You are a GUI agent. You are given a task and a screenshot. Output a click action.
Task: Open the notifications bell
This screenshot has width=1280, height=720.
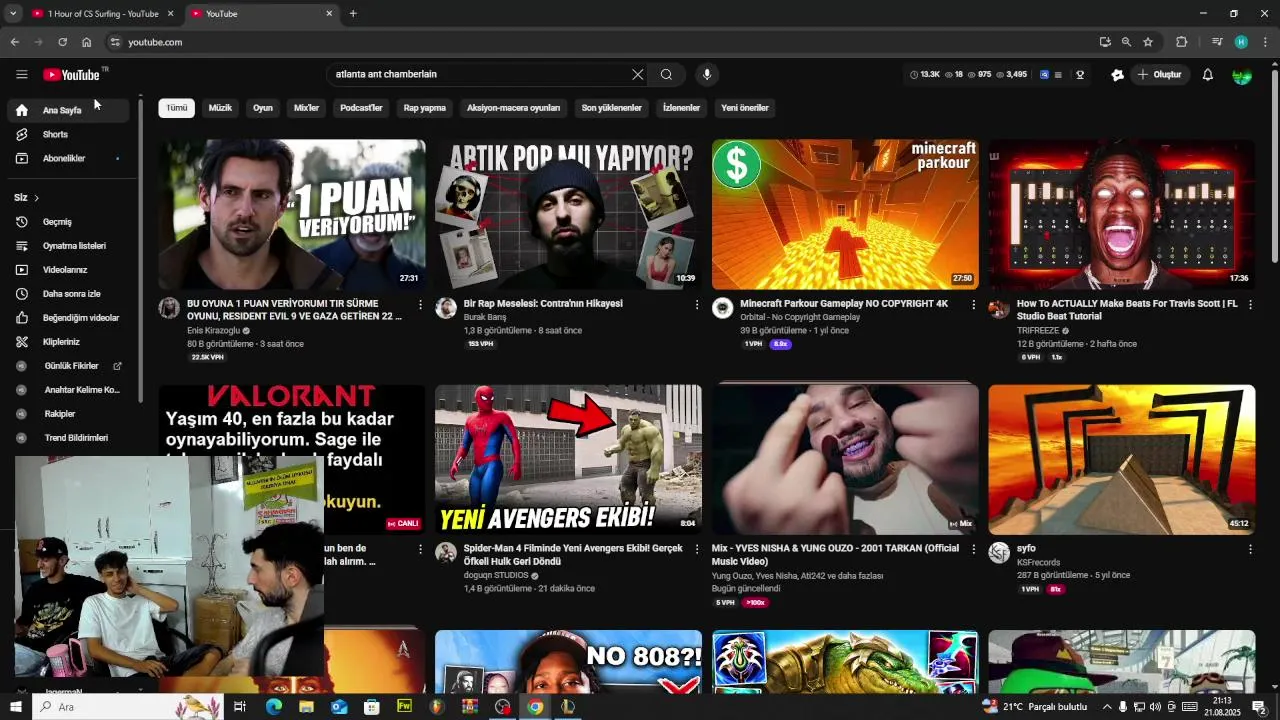click(x=1207, y=75)
